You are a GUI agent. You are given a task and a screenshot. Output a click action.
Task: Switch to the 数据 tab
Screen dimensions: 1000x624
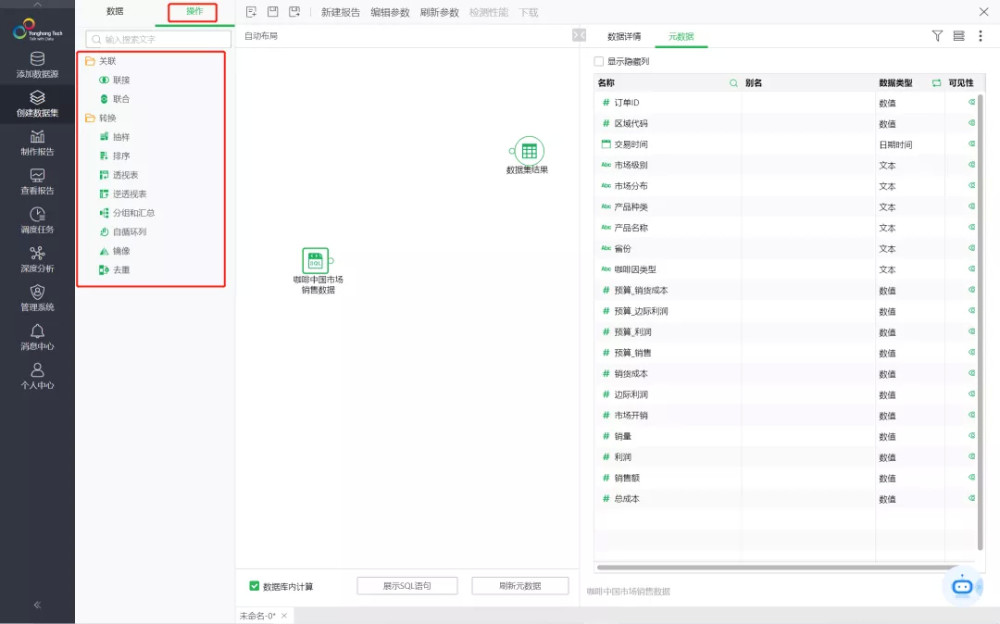click(x=115, y=11)
